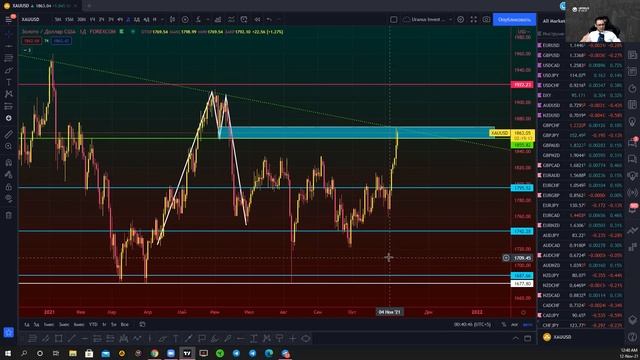Toggle lock all drawing tools
The width and height of the screenshot is (640, 360).
9,187
